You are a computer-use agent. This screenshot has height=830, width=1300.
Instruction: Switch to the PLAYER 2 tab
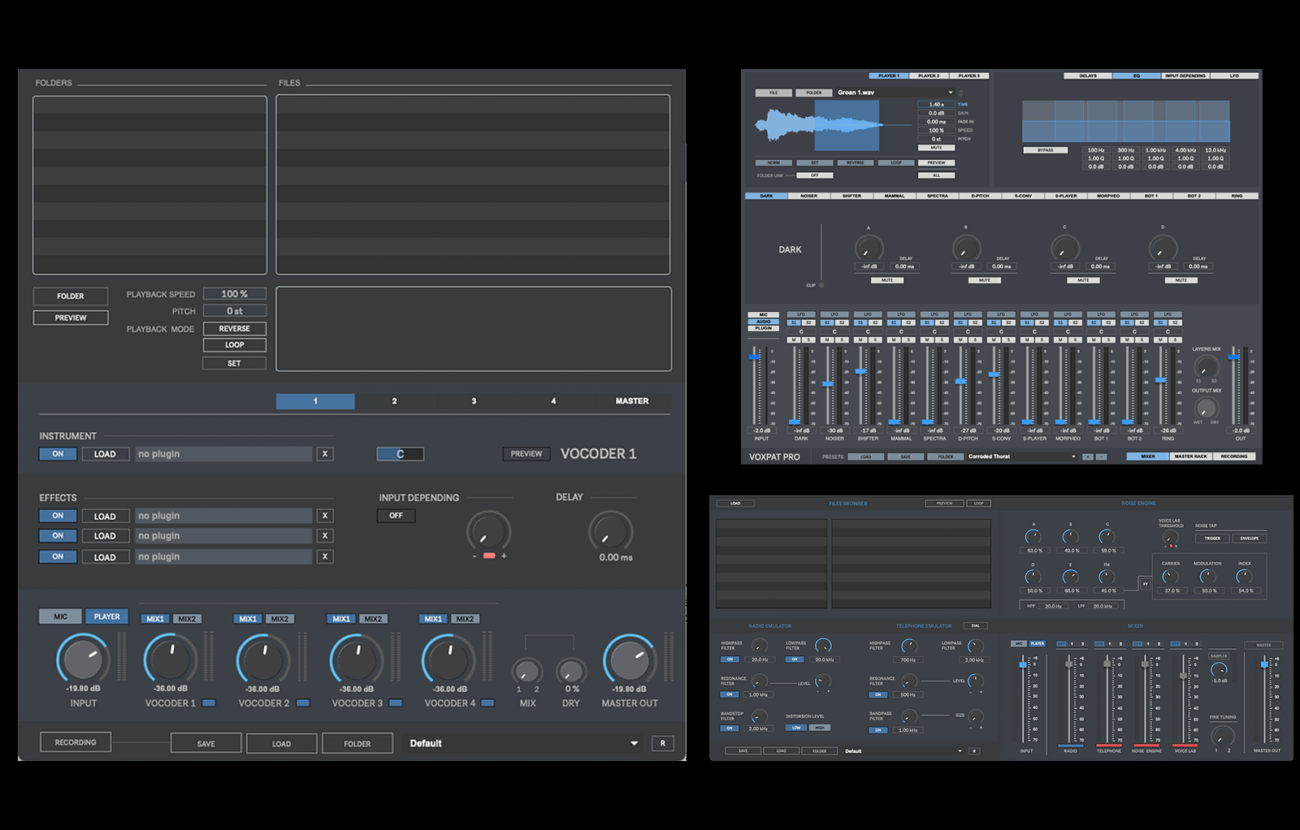[x=929, y=75]
